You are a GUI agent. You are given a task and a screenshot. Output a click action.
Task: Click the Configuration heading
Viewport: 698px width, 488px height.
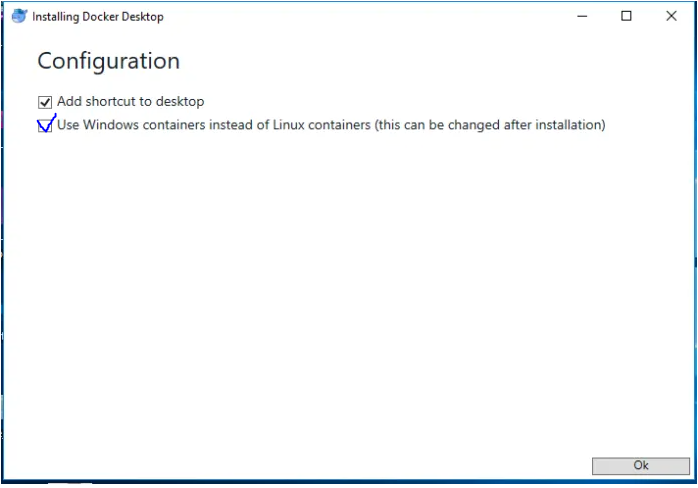pos(108,61)
